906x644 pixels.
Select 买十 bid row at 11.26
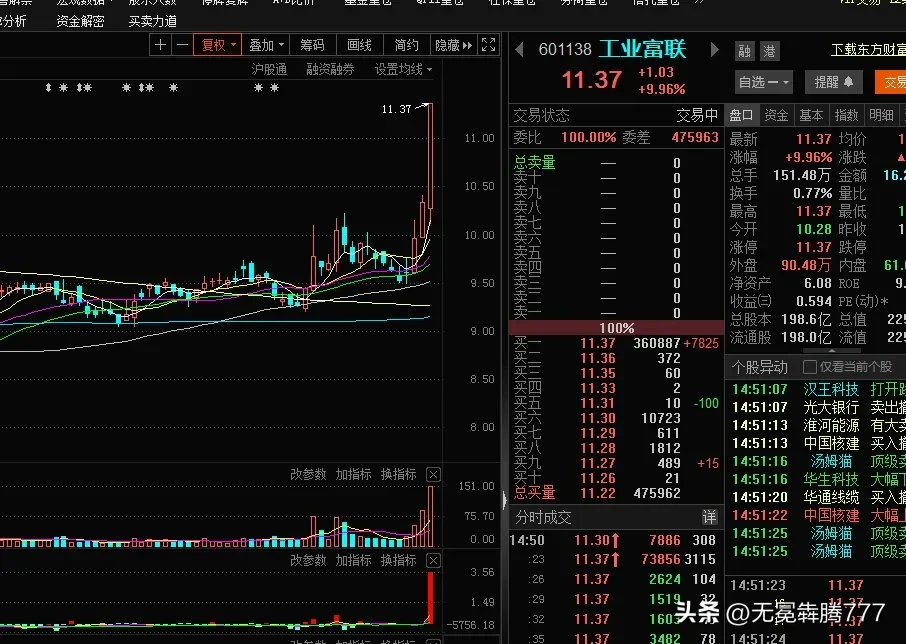coord(616,478)
